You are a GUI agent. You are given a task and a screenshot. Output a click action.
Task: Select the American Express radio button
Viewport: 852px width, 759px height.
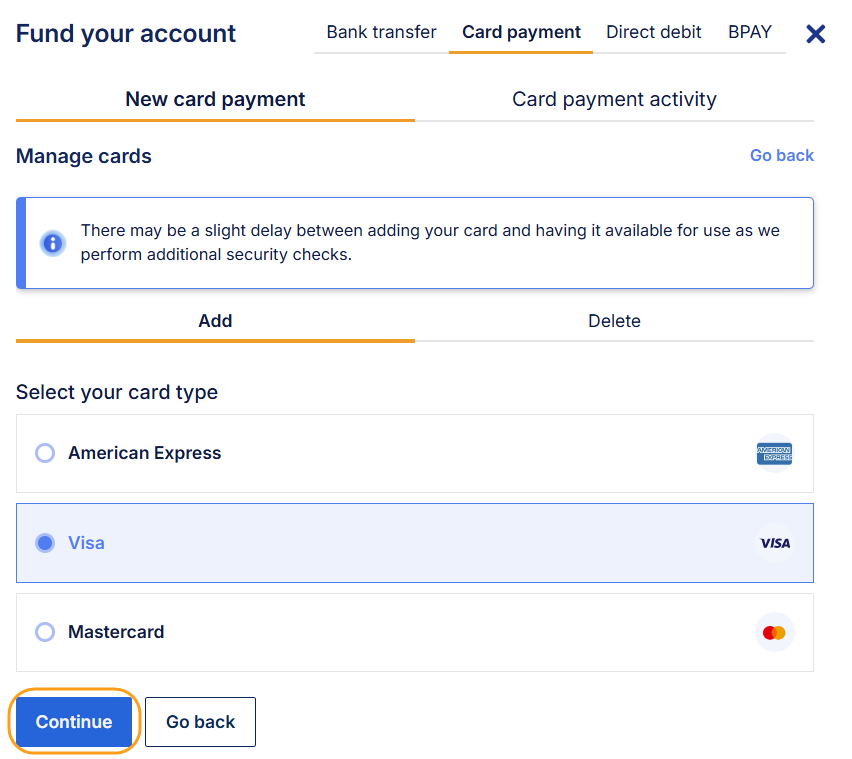[x=45, y=453]
